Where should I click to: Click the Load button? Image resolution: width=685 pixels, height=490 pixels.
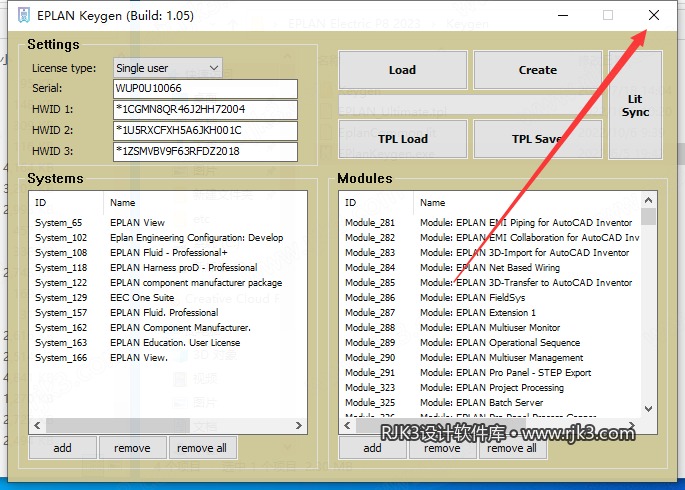click(402, 70)
